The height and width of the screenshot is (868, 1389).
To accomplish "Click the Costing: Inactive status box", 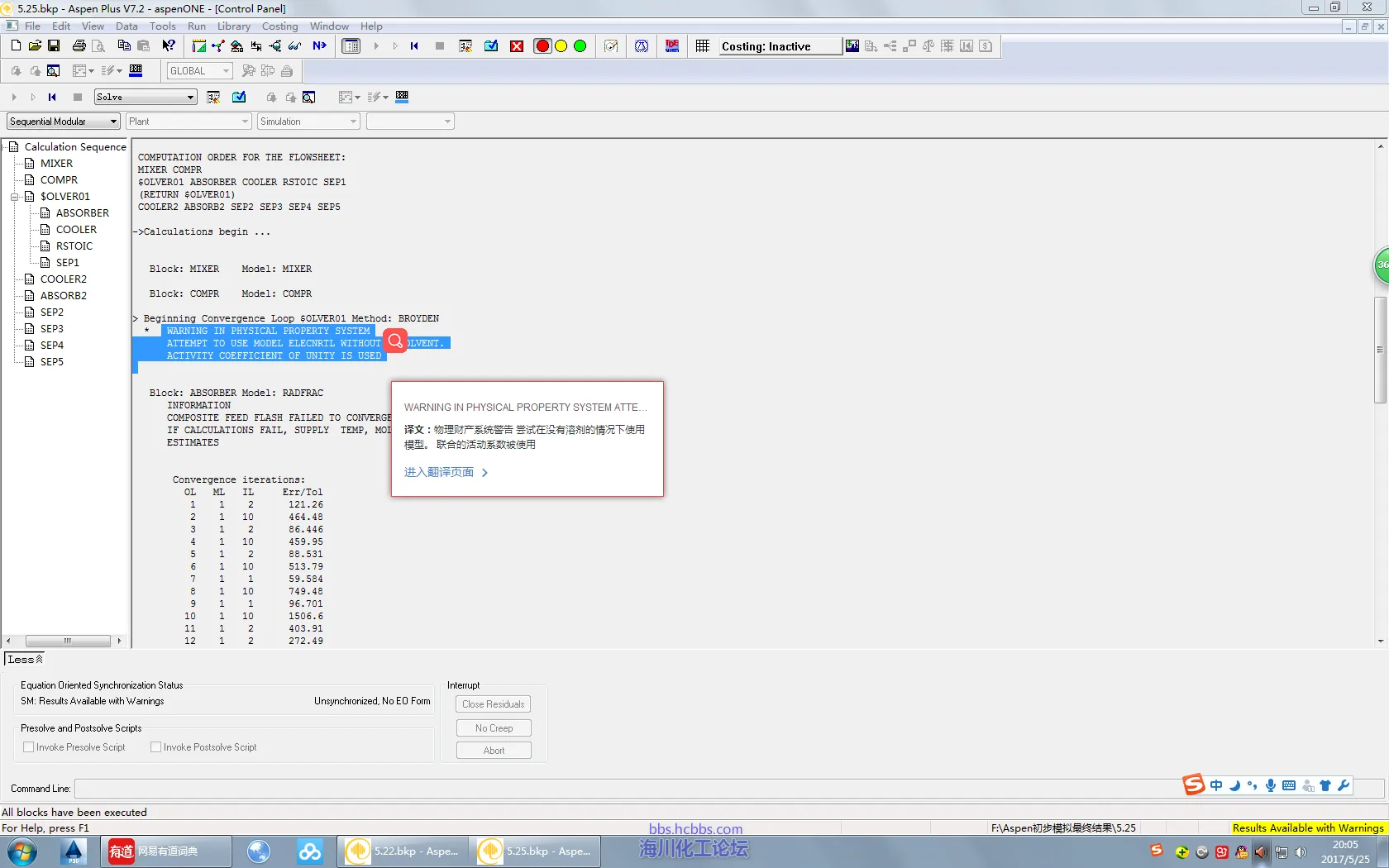I will pyautogui.click(x=780, y=46).
